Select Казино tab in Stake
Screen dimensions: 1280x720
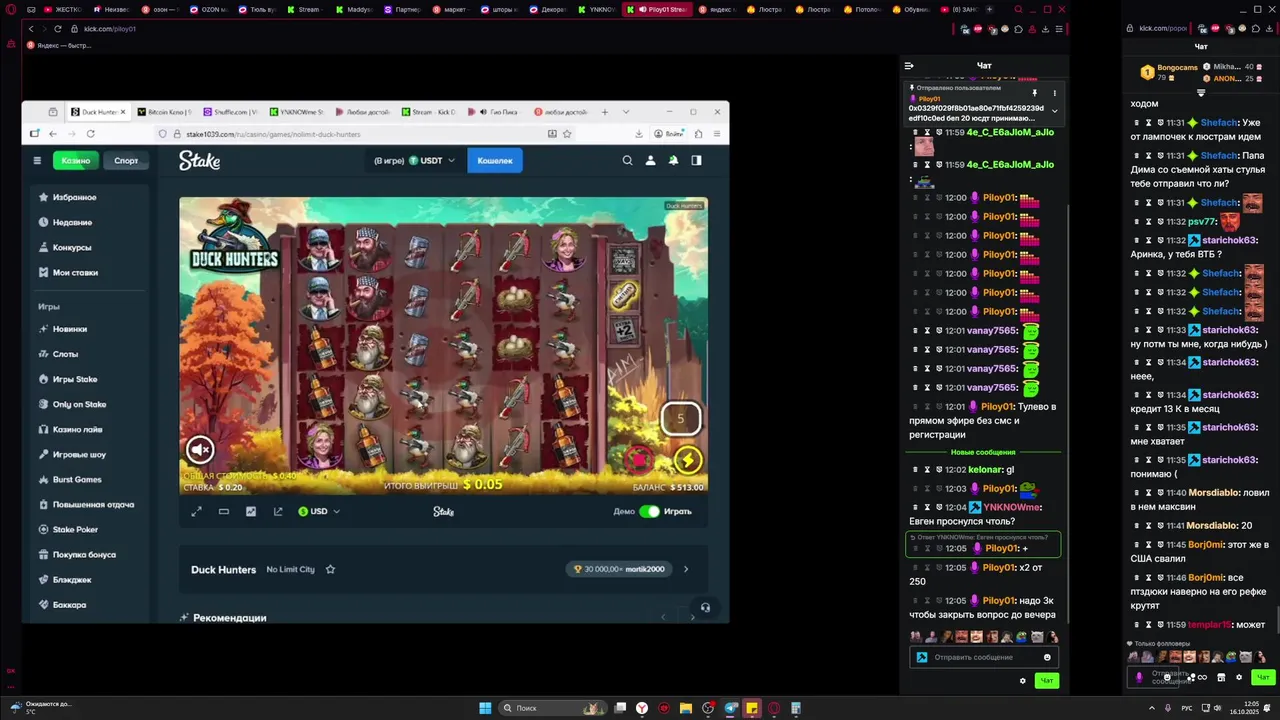76,160
